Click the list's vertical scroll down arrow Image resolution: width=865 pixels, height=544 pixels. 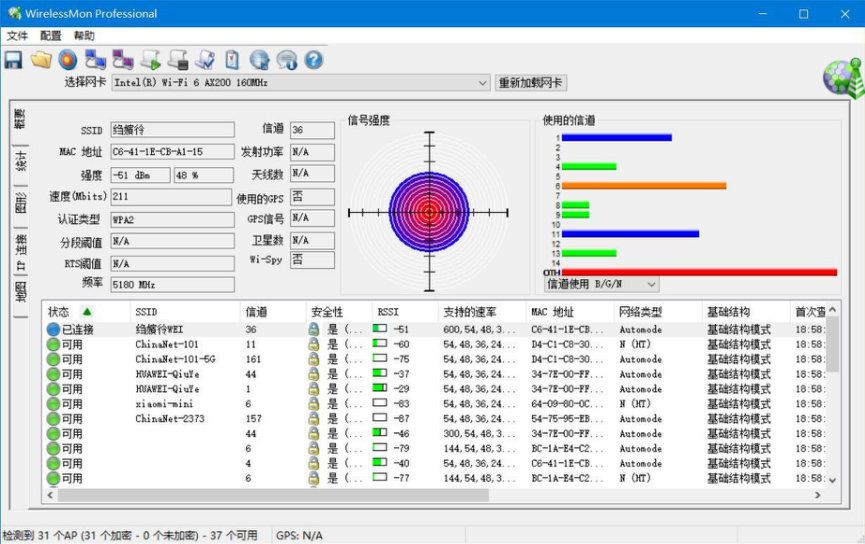832,481
